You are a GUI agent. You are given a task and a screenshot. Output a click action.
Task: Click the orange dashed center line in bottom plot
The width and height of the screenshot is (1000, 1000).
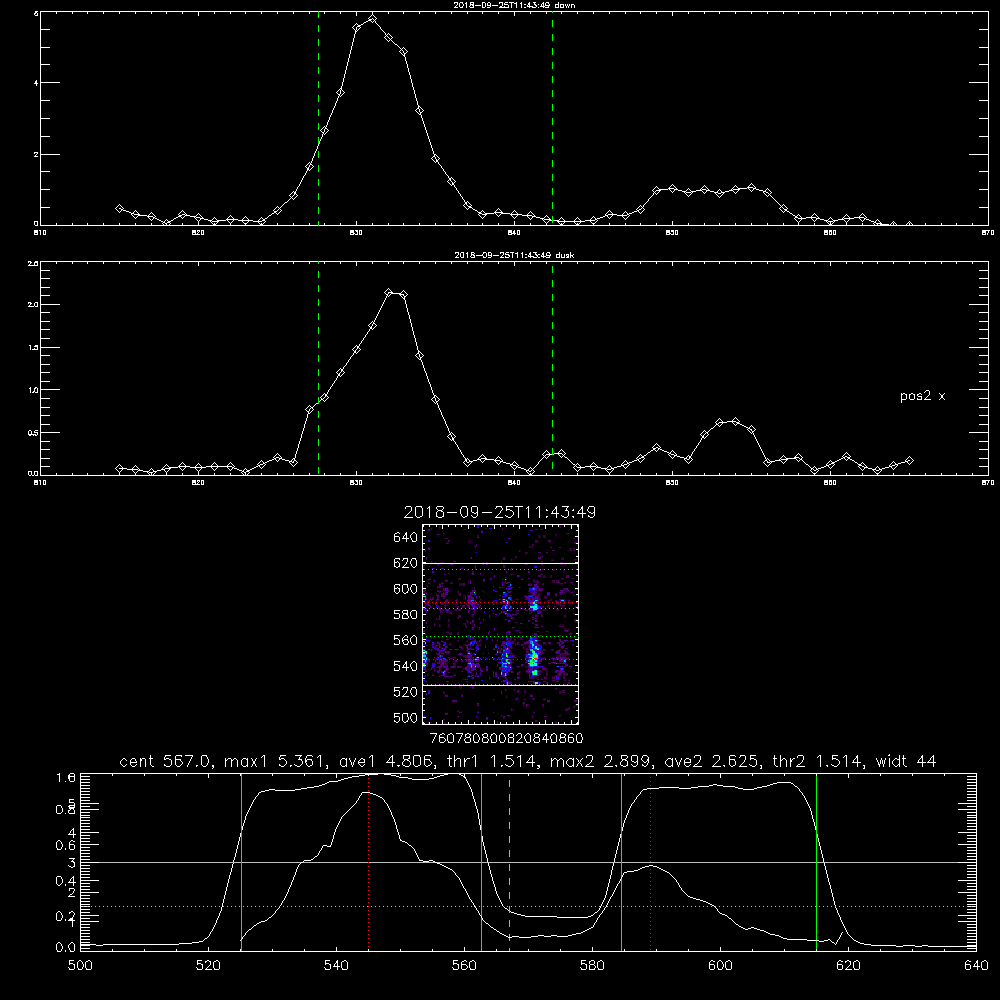click(509, 861)
